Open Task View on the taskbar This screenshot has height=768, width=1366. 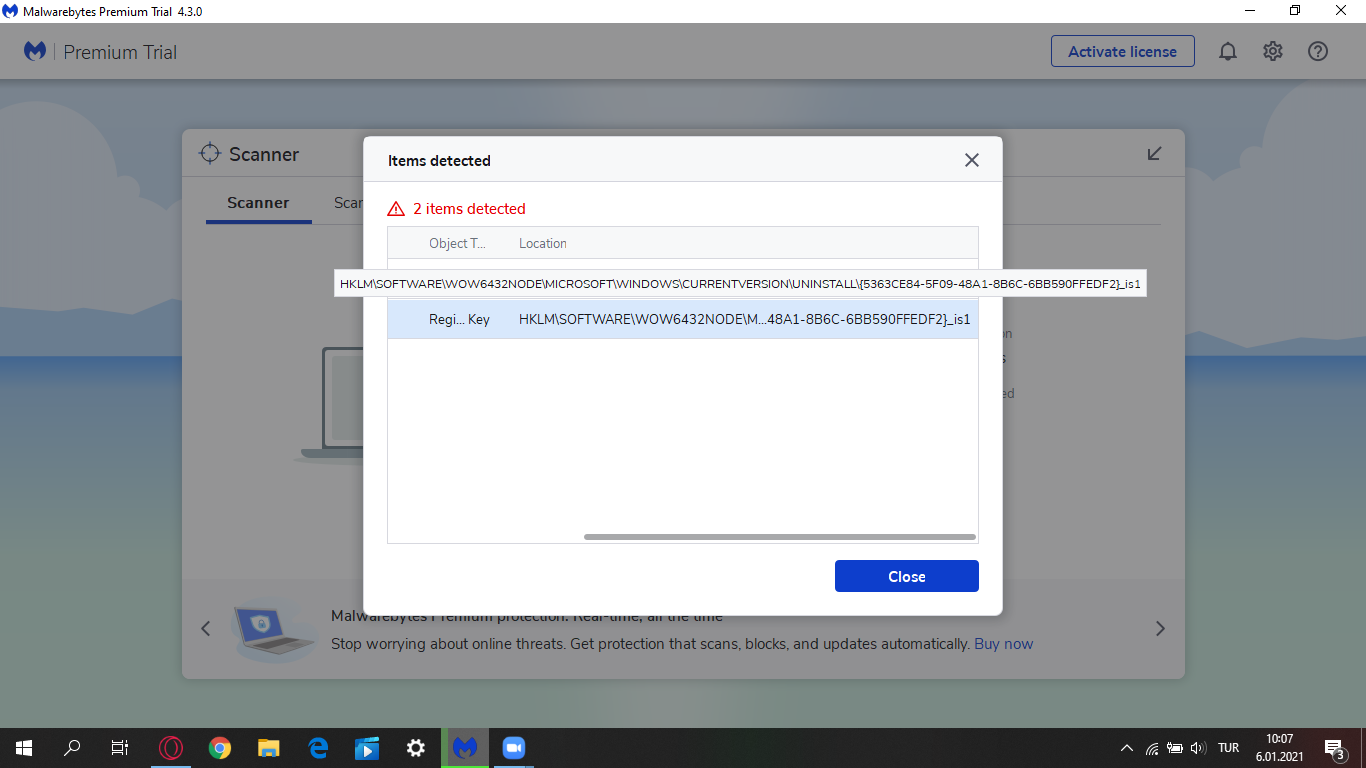coord(120,748)
